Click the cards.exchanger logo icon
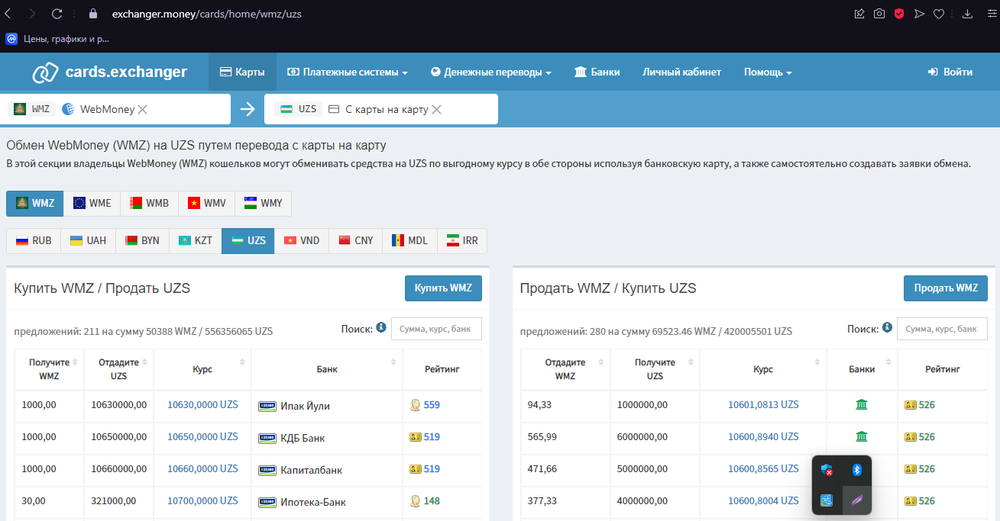The height and width of the screenshot is (521, 1000). (x=45, y=72)
